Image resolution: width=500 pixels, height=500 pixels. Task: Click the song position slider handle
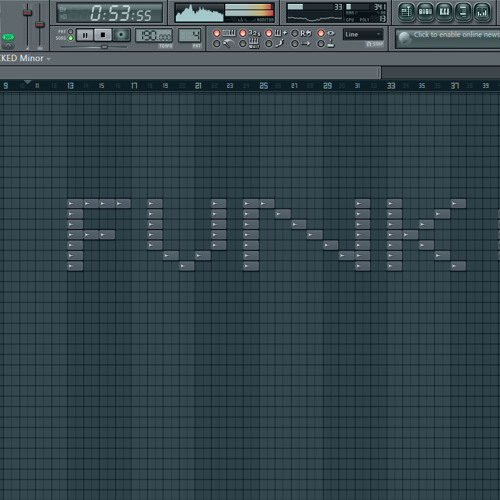coord(104,47)
